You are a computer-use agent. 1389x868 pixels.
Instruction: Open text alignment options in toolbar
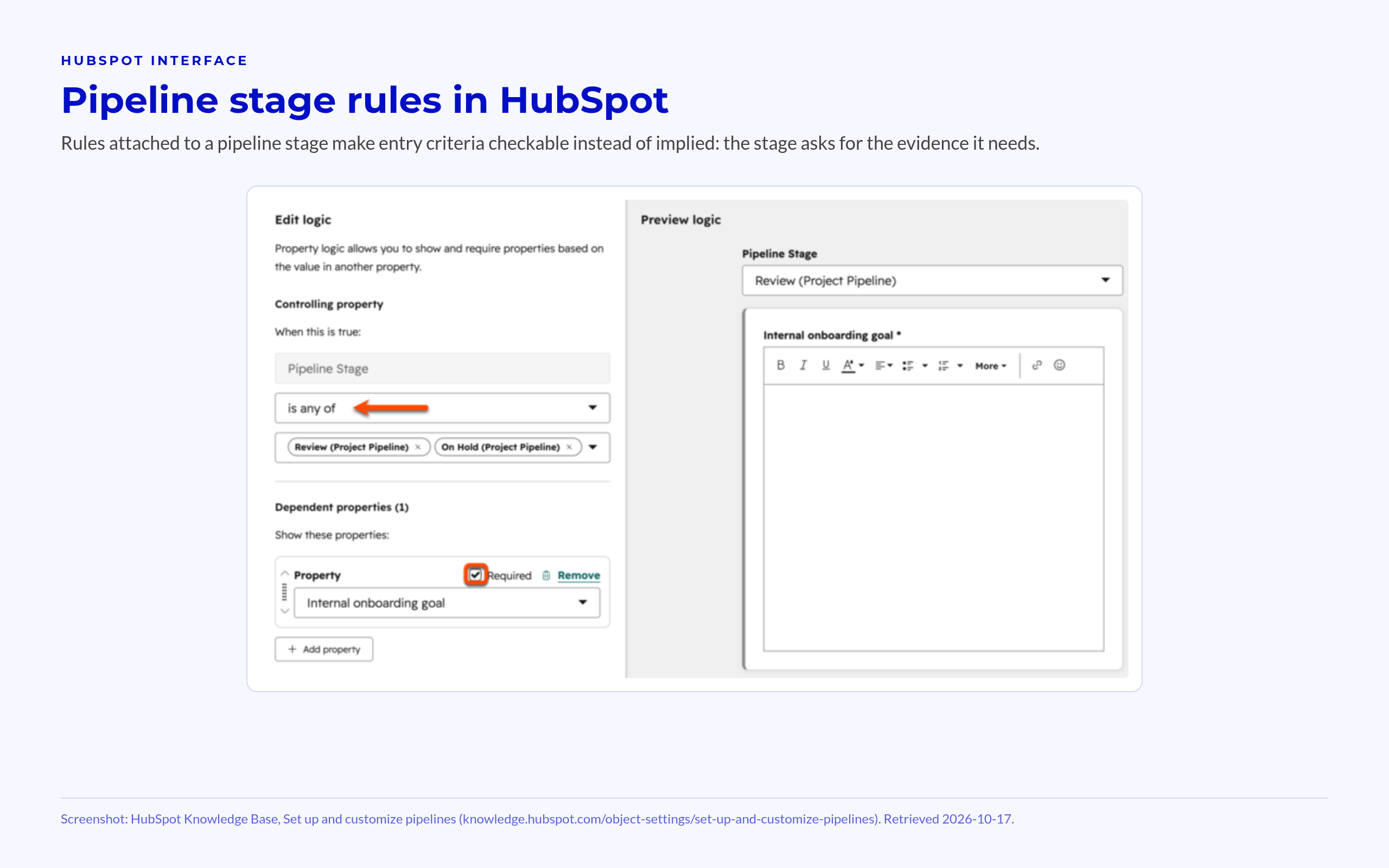coord(883,366)
